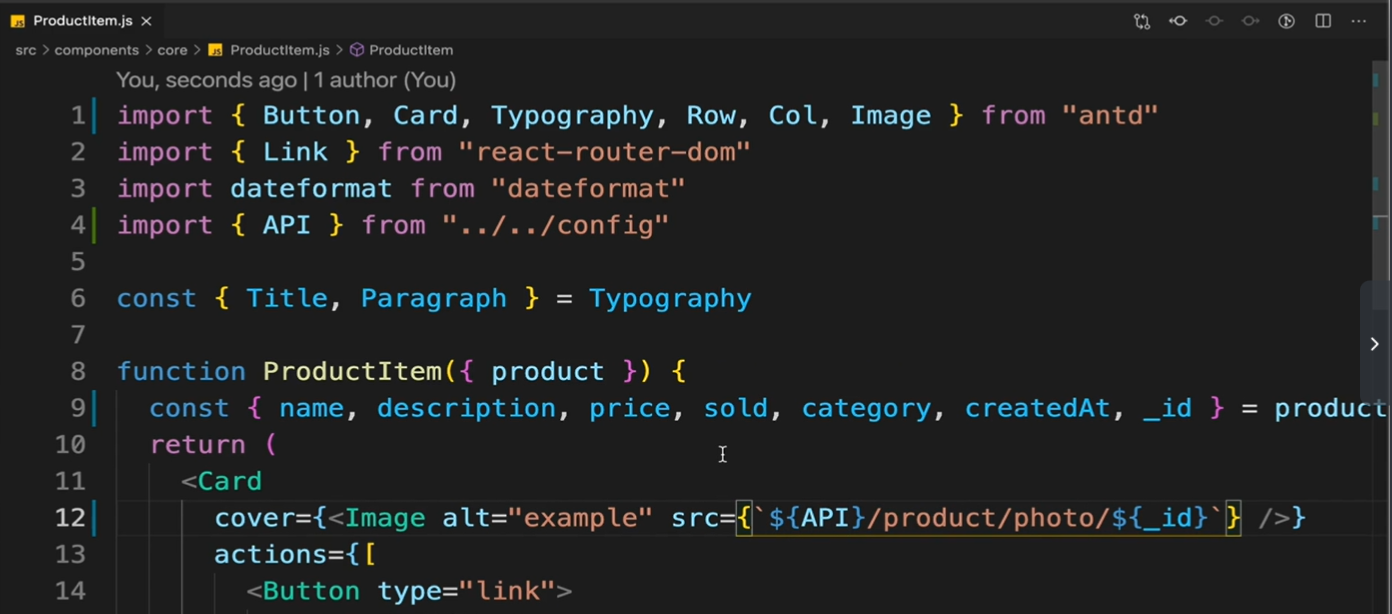Toggle file blame circular git icon

click(x=1287, y=21)
